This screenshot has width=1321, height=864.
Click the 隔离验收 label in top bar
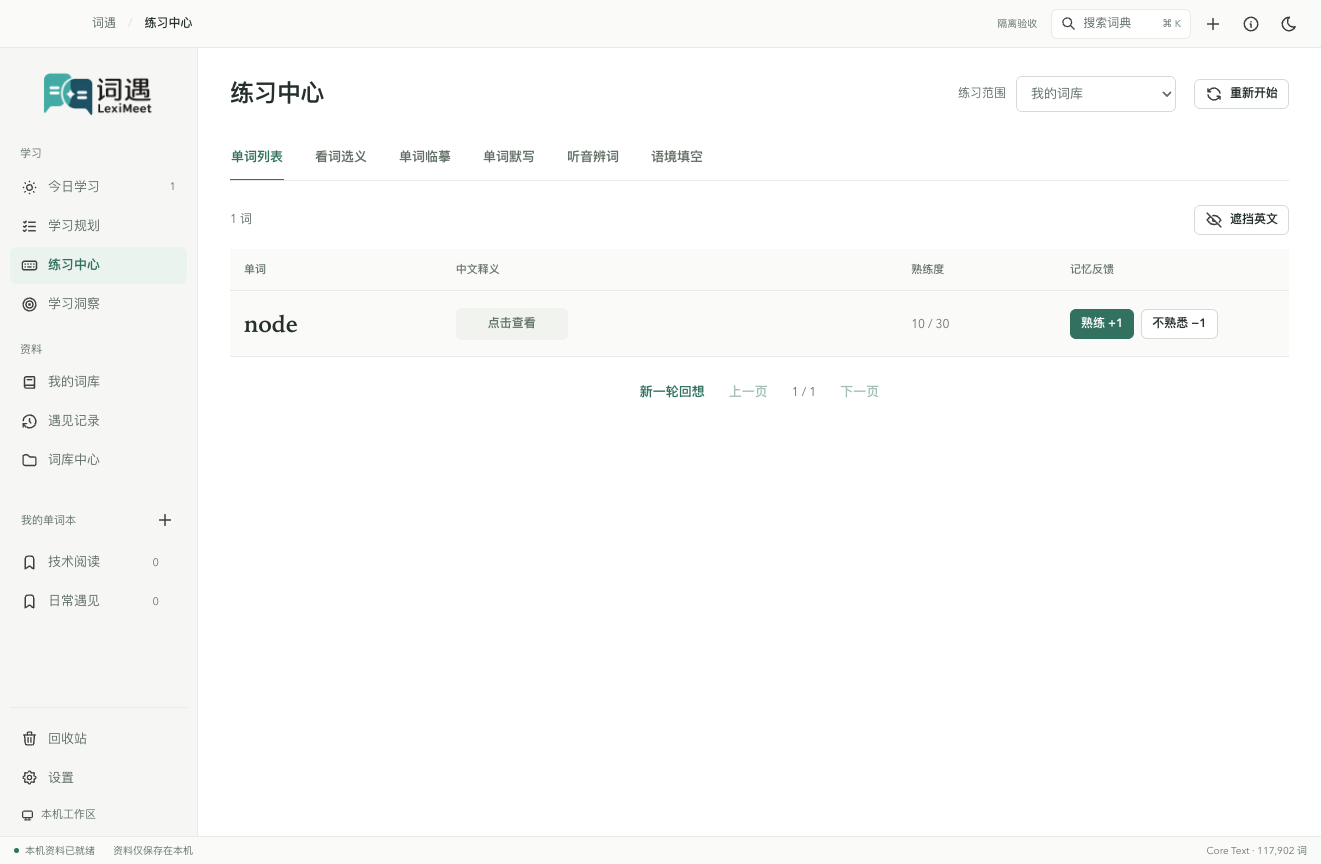[x=1017, y=24]
